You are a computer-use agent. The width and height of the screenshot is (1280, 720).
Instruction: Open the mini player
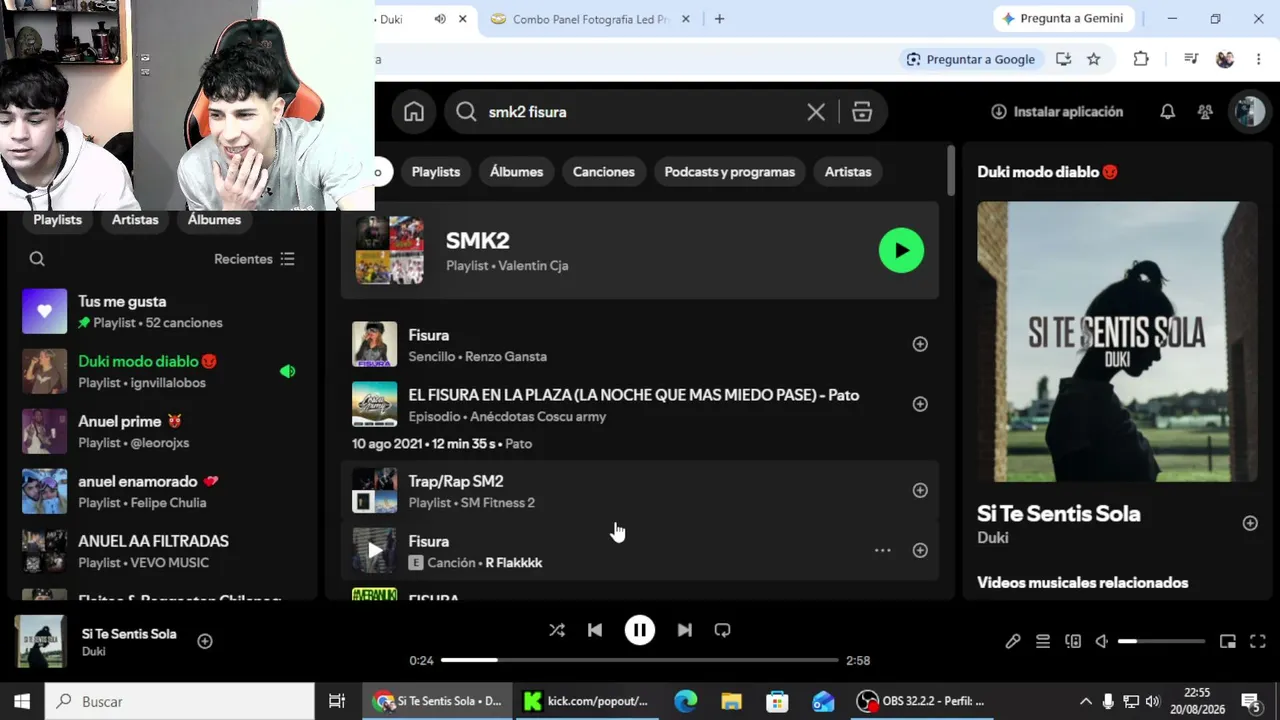(x=1228, y=641)
